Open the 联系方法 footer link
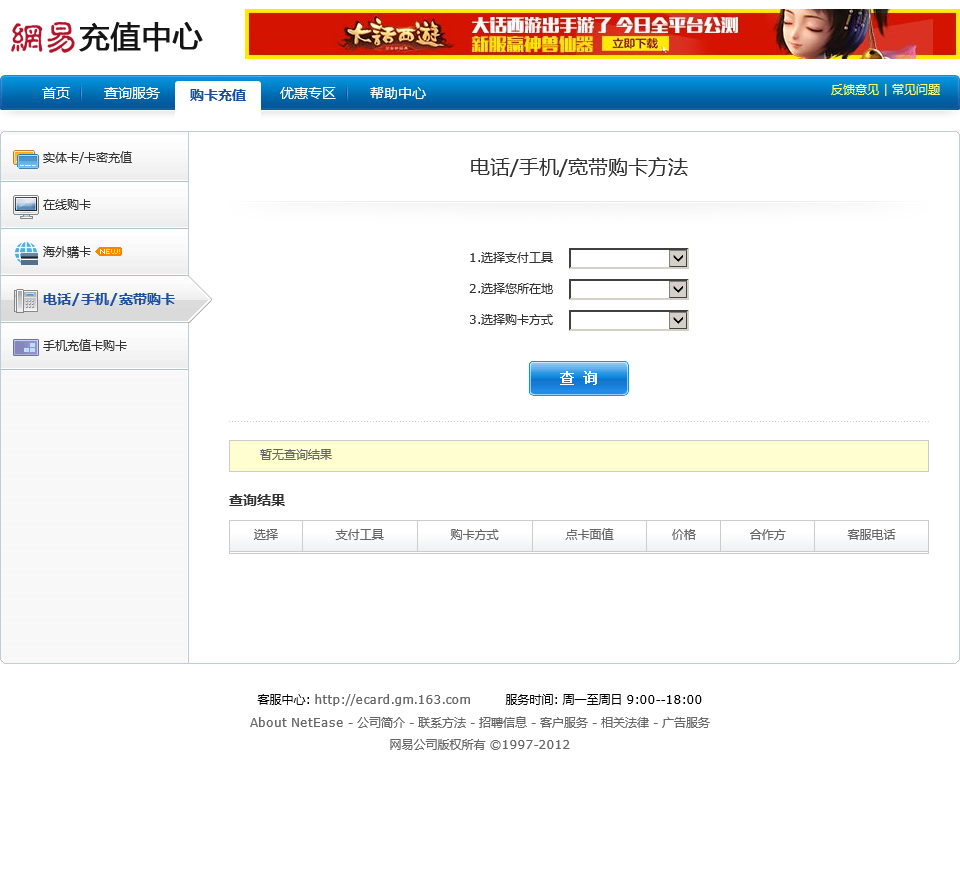Screen dimensions: 960x873 tap(442, 723)
